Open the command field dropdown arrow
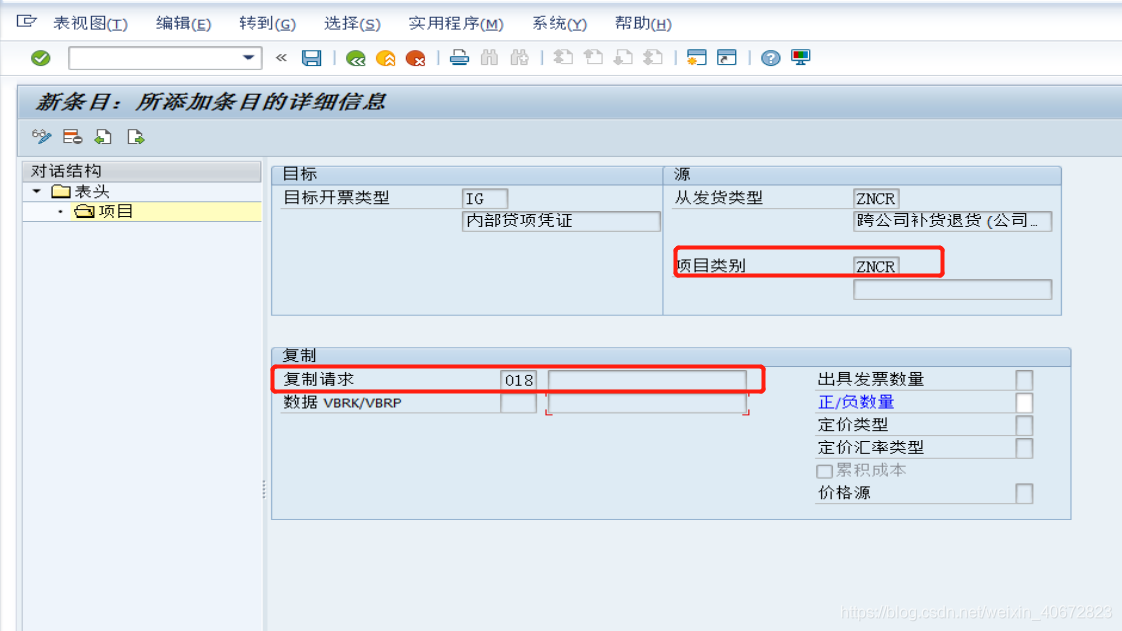 (x=248, y=57)
